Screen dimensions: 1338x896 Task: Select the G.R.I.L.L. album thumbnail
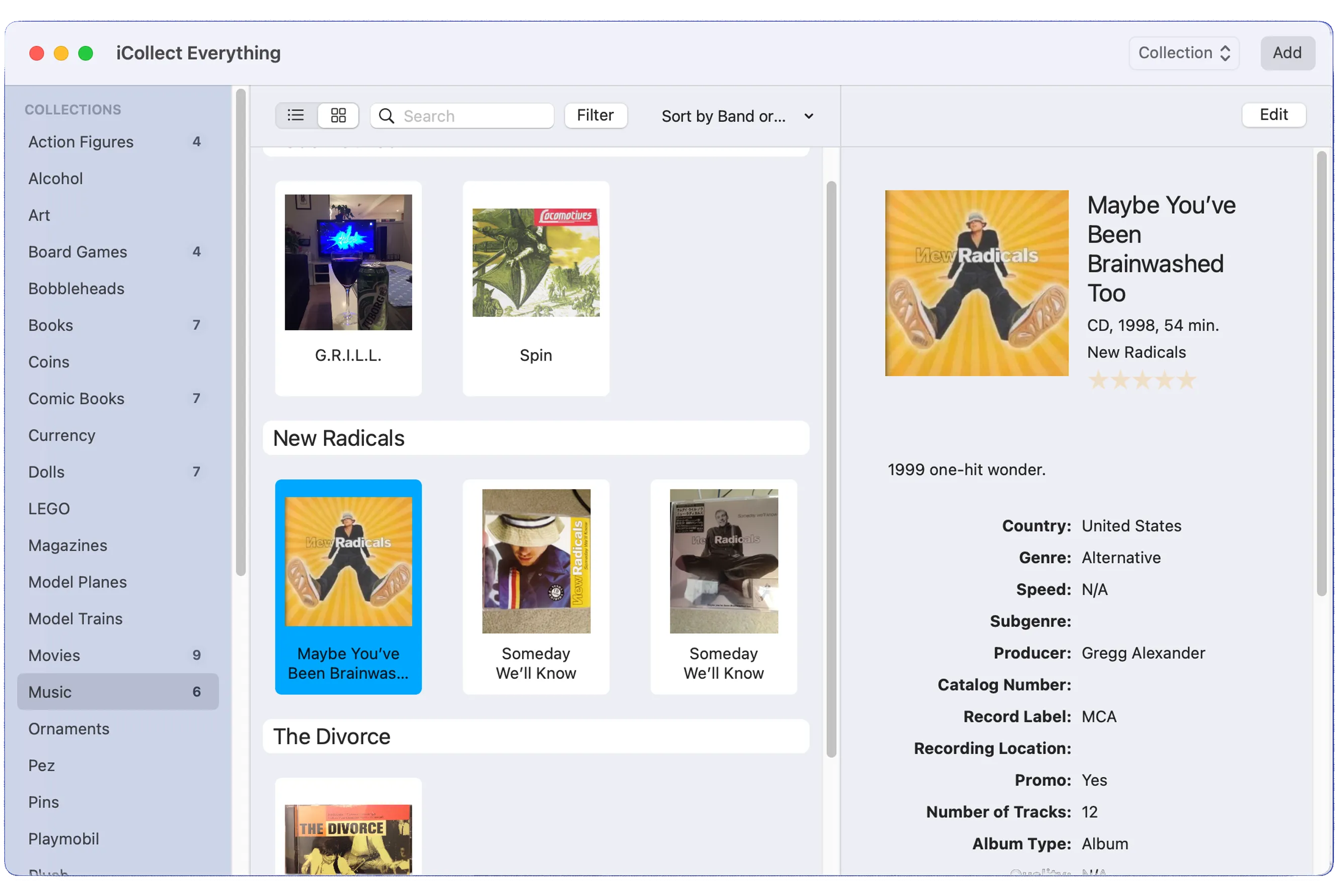coord(348,262)
